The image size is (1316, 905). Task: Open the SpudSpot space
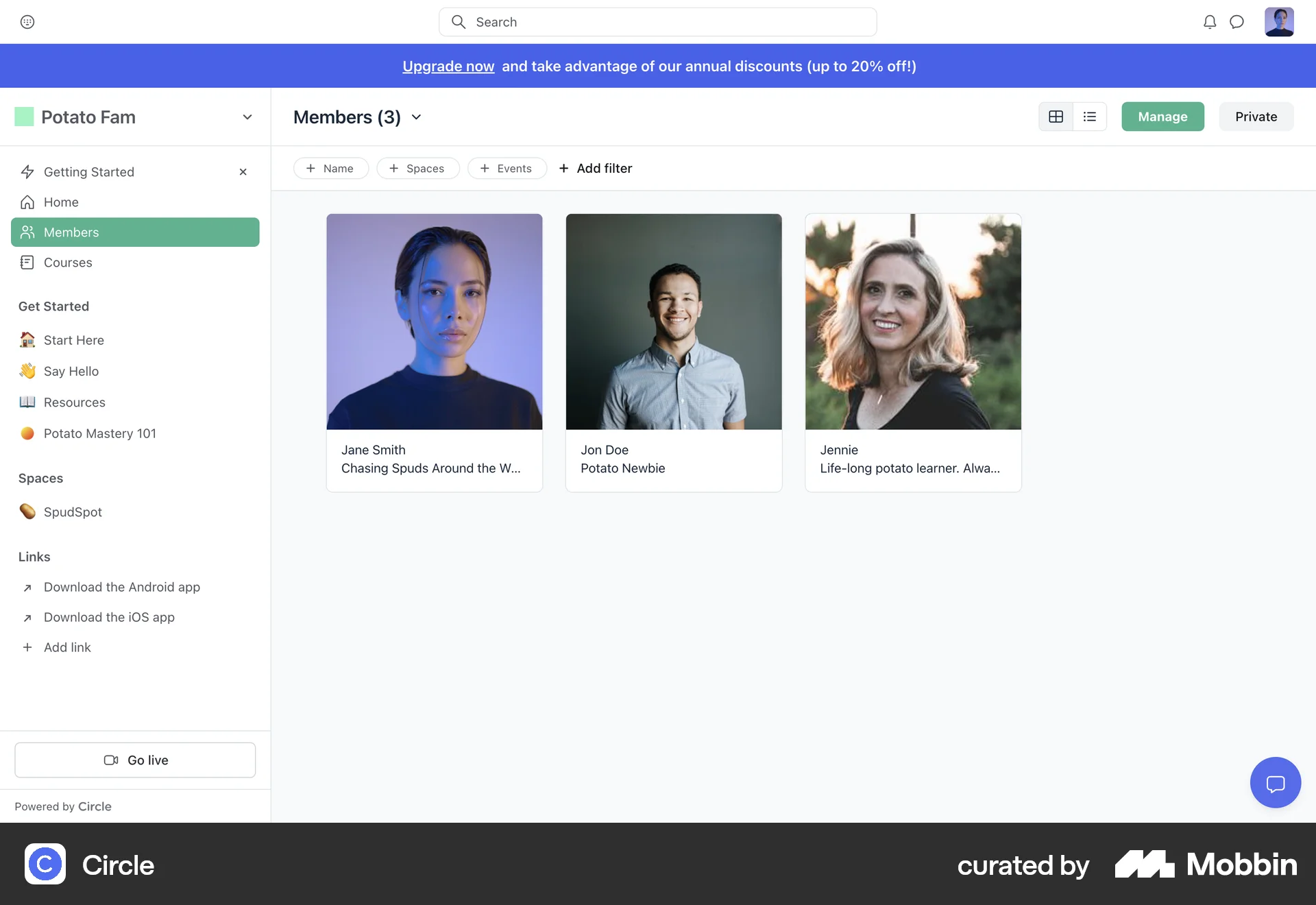pyautogui.click(x=71, y=511)
